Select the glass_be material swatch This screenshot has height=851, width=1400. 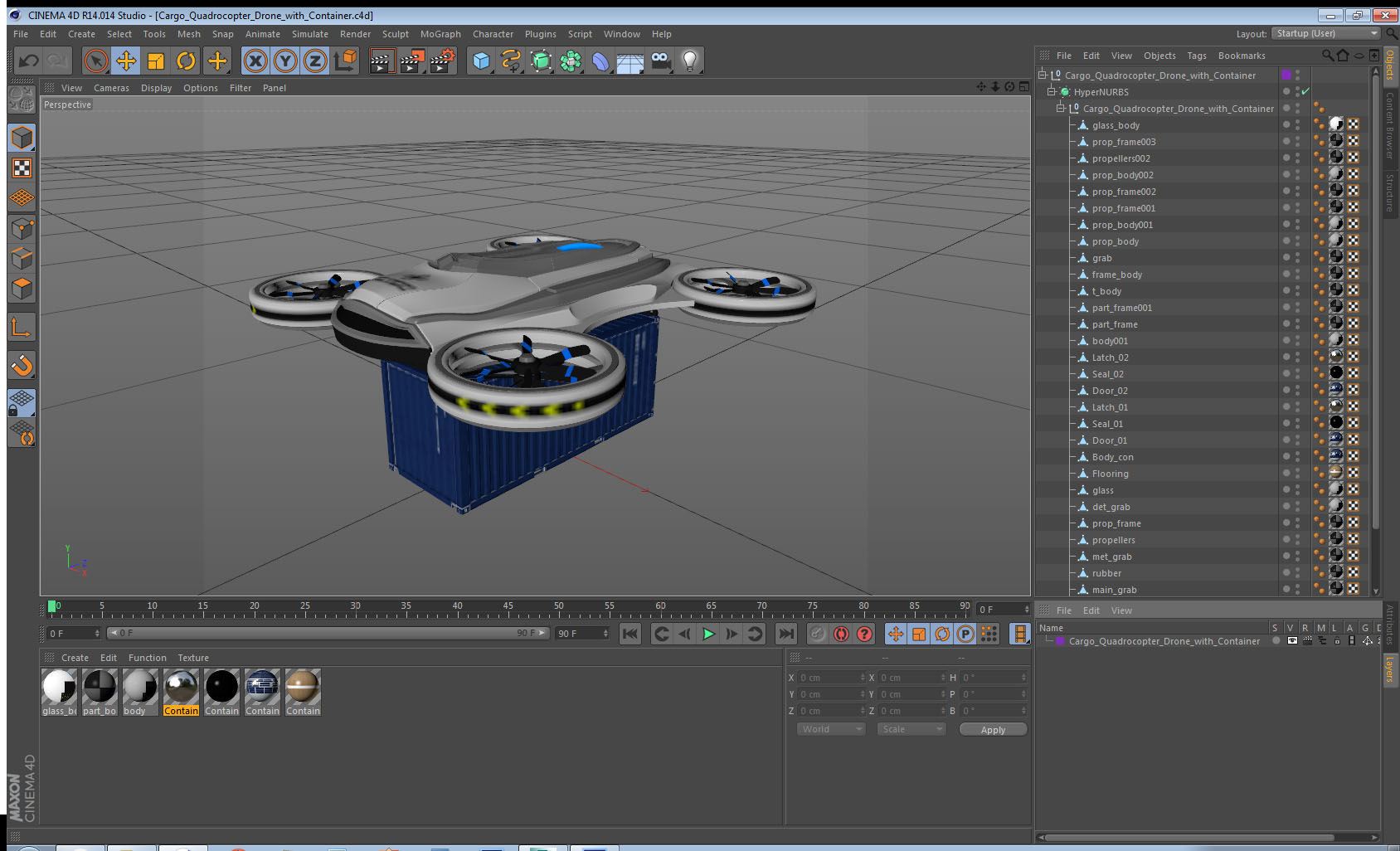[59, 693]
